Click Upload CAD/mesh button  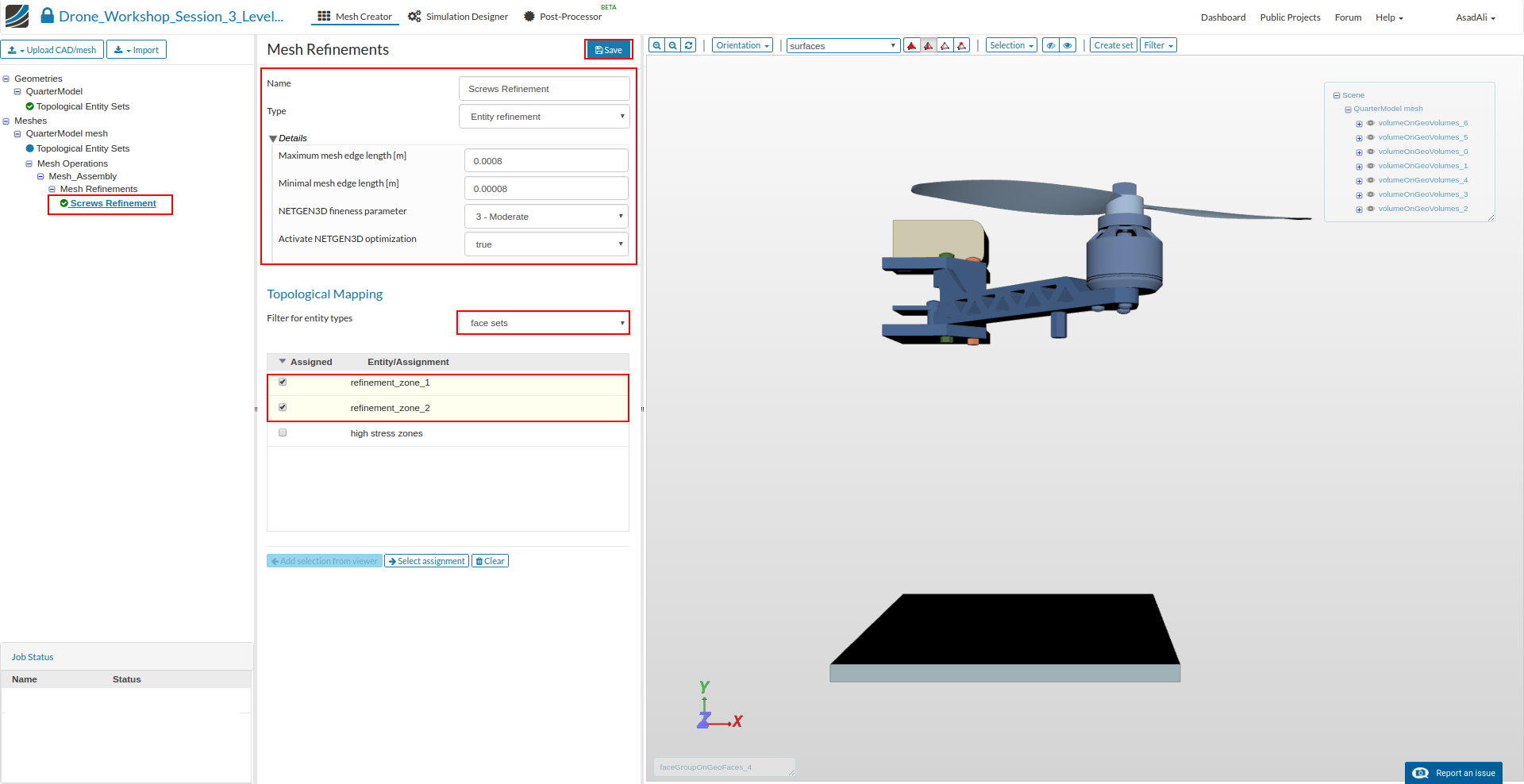(52, 50)
